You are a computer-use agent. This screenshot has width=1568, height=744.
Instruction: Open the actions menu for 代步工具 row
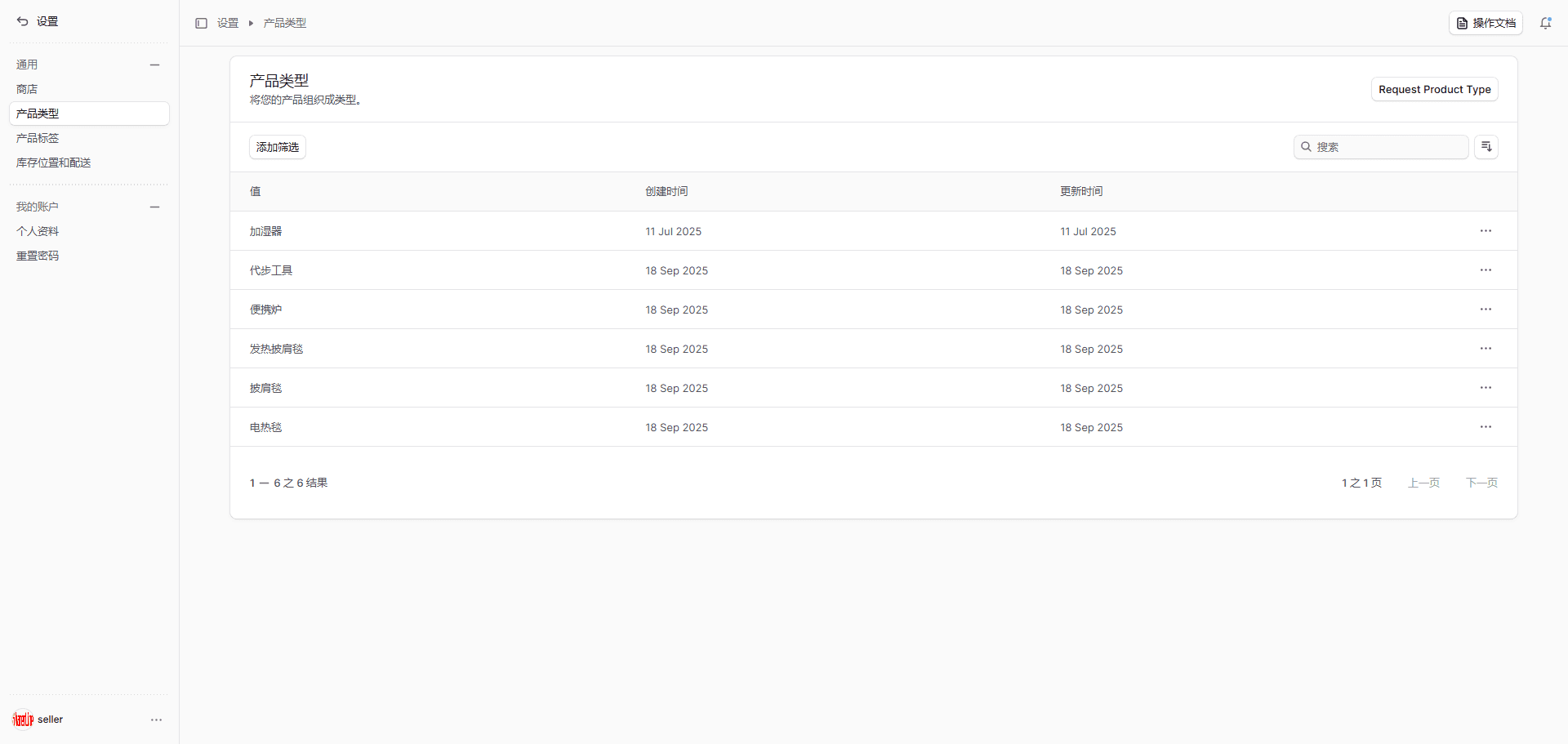1486,270
